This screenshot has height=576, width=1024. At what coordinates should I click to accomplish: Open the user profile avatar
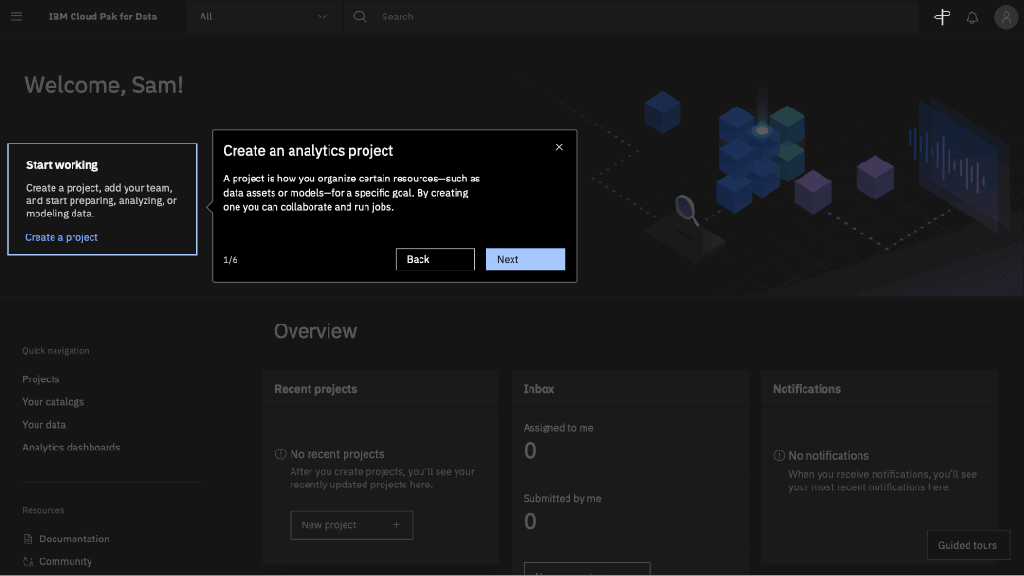(1005, 17)
